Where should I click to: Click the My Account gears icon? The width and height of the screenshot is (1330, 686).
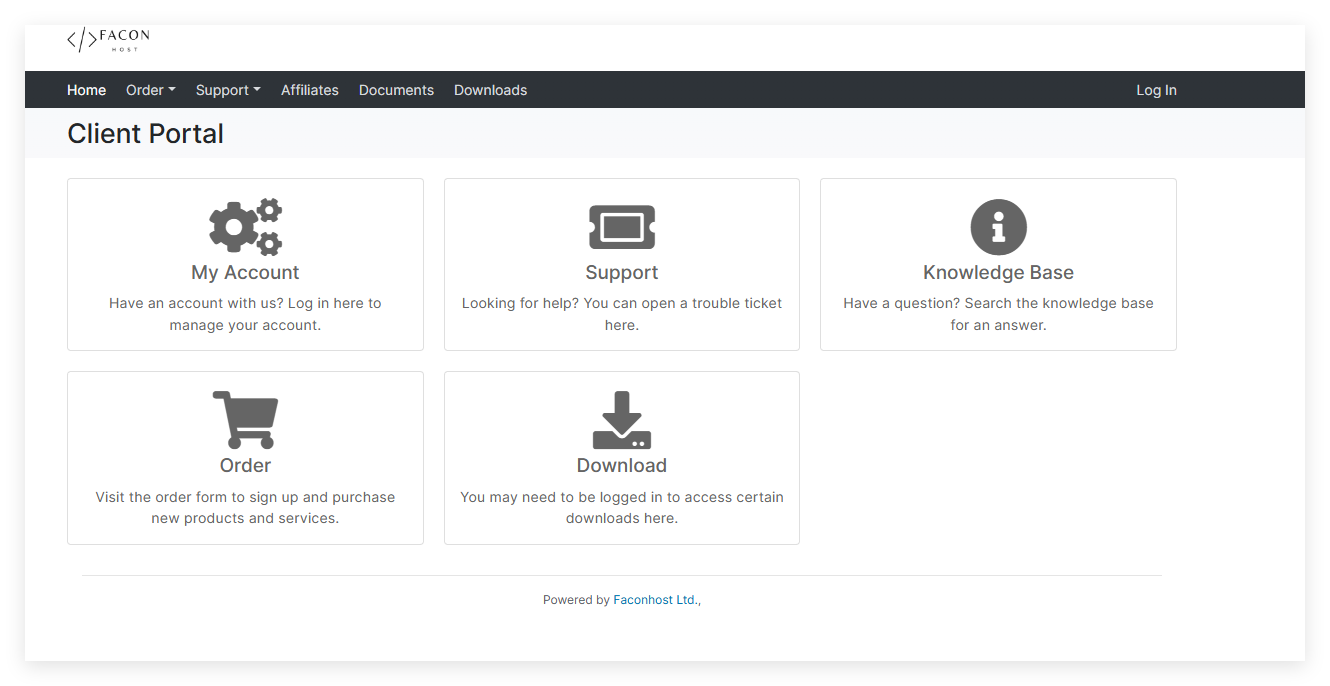click(245, 227)
